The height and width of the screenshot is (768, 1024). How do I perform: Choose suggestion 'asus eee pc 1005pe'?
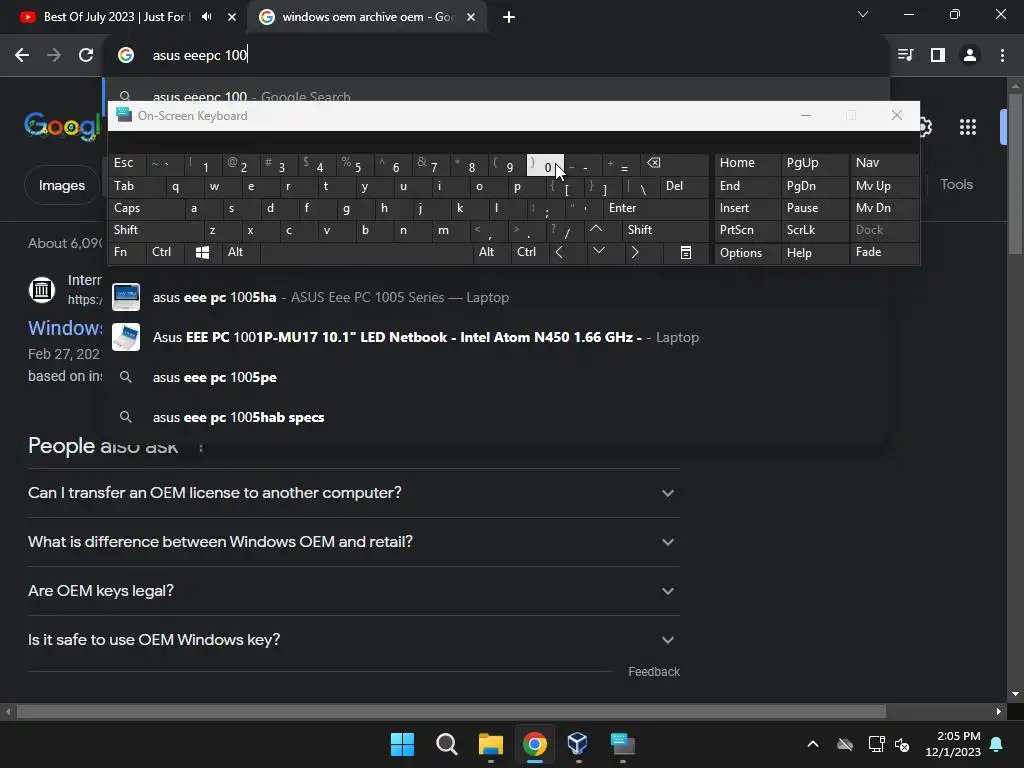(x=497, y=377)
